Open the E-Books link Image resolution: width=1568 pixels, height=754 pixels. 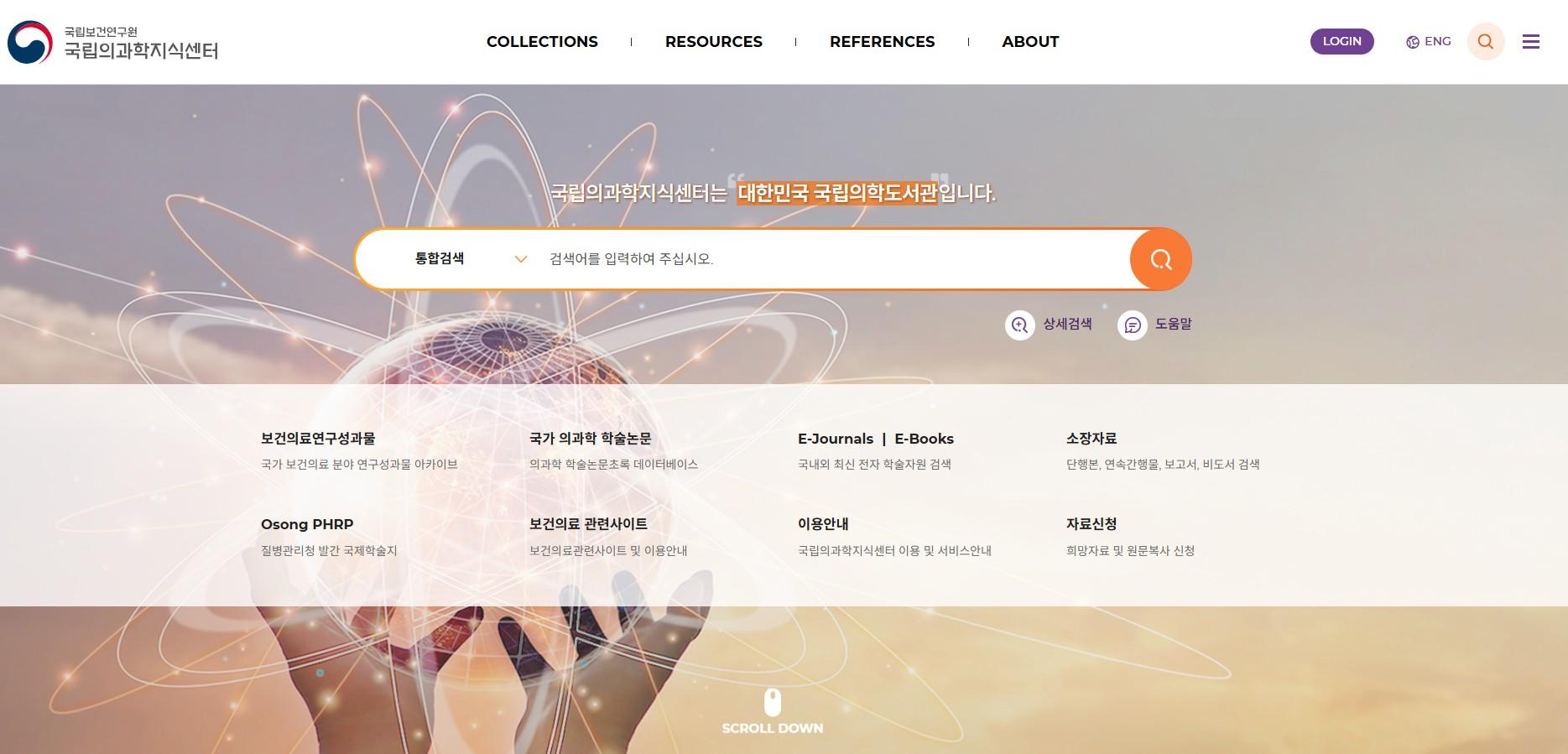click(924, 439)
